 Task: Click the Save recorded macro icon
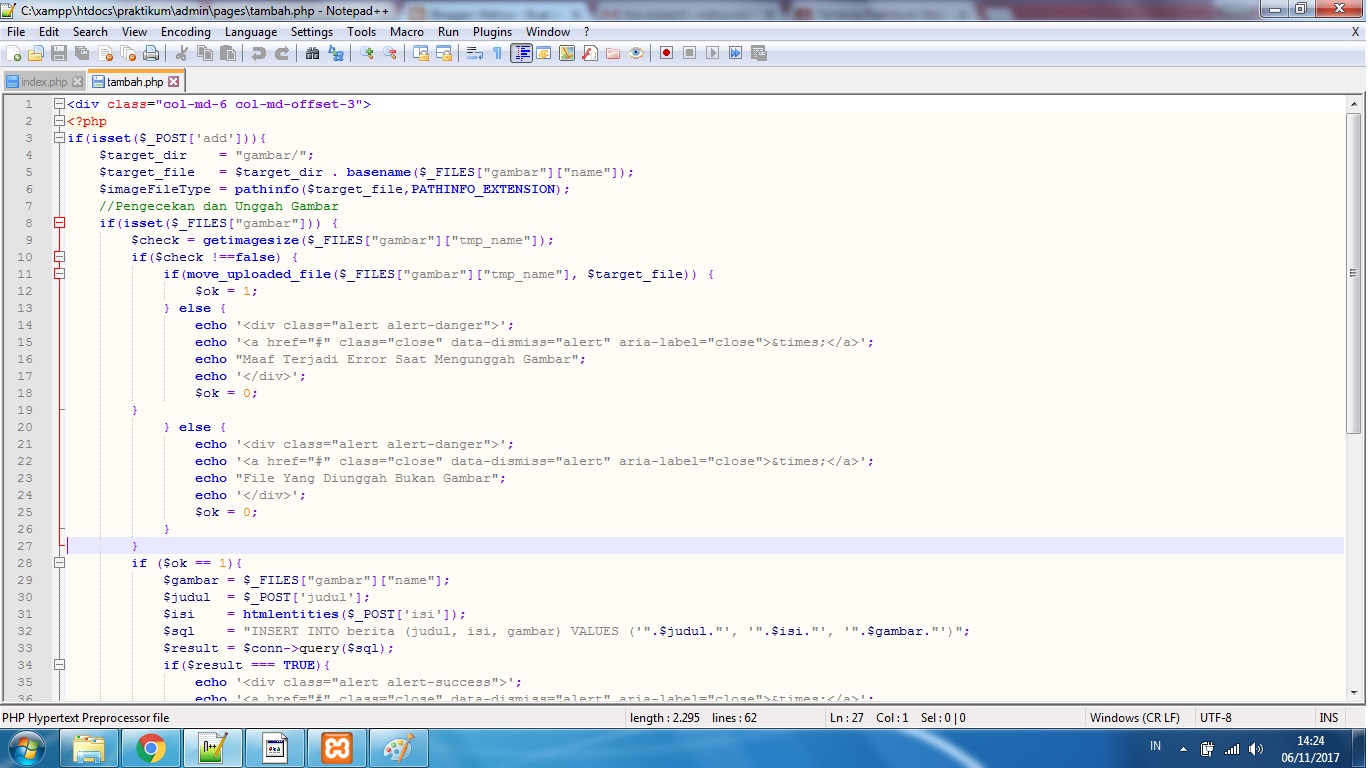(758, 53)
